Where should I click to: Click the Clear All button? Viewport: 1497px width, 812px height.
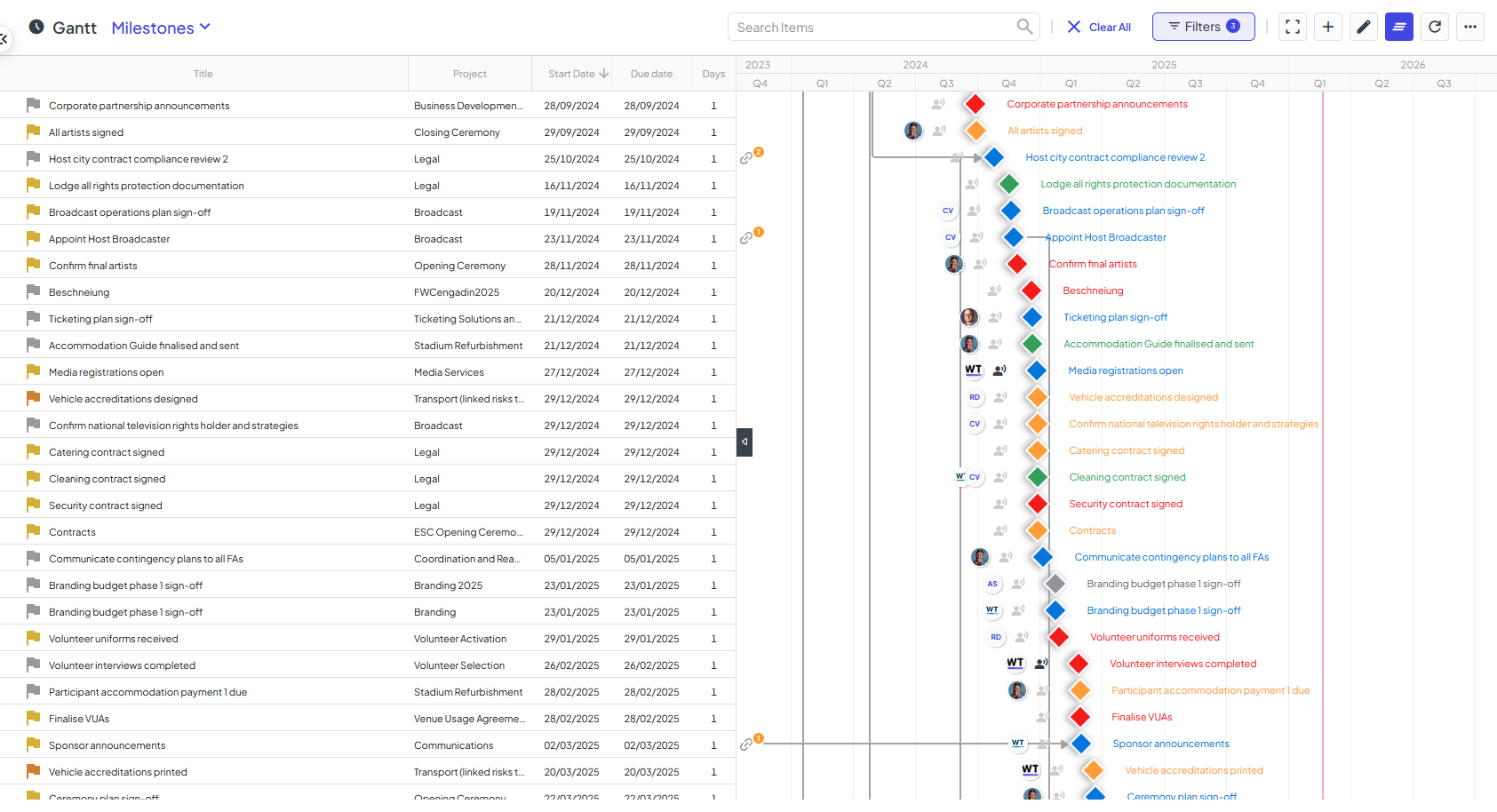1099,28
